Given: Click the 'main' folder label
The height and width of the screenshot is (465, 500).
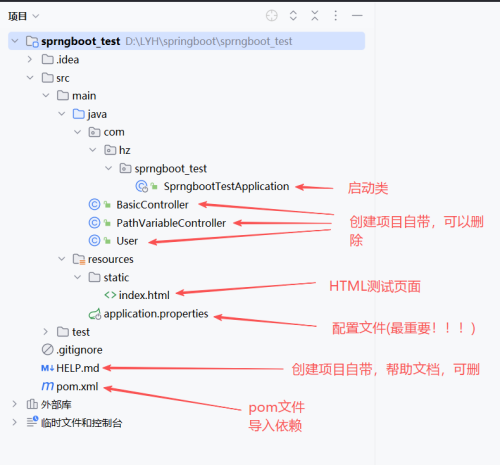Looking at the screenshot, I should pos(84,96).
